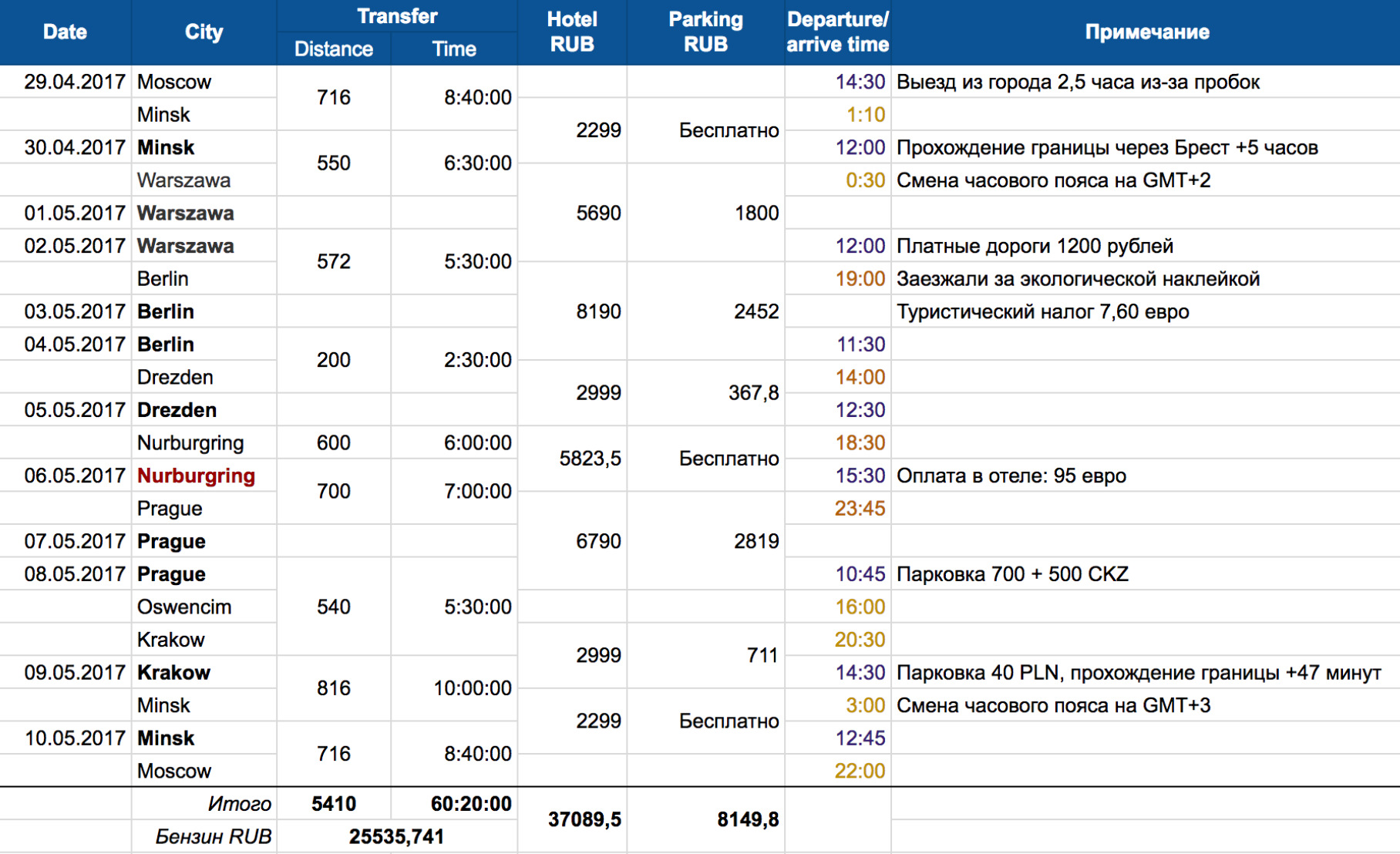Click the Примечание column header
The image size is (1400, 854).
(1146, 32)
